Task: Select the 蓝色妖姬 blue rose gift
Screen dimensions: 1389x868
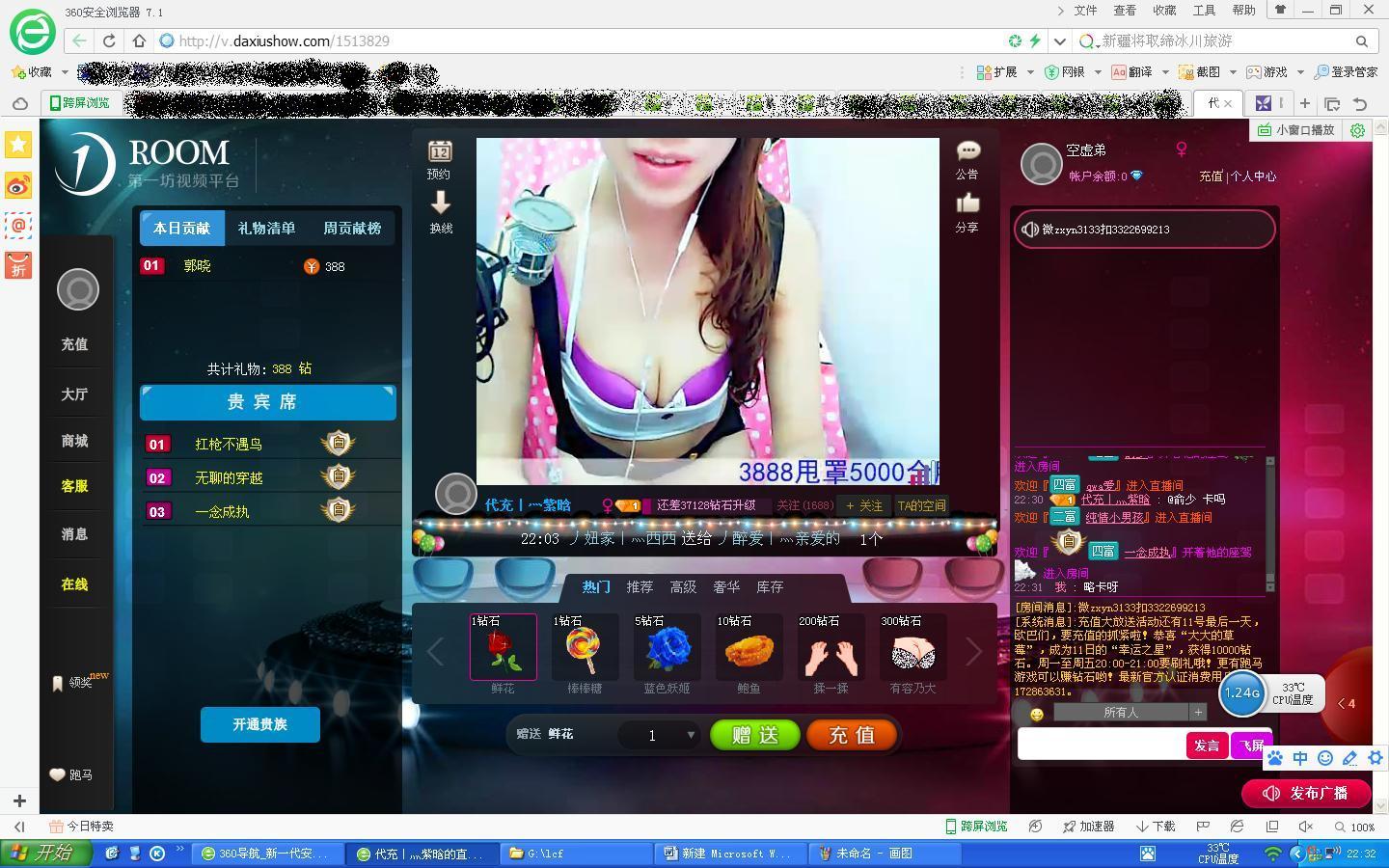Action: point(667,647)
